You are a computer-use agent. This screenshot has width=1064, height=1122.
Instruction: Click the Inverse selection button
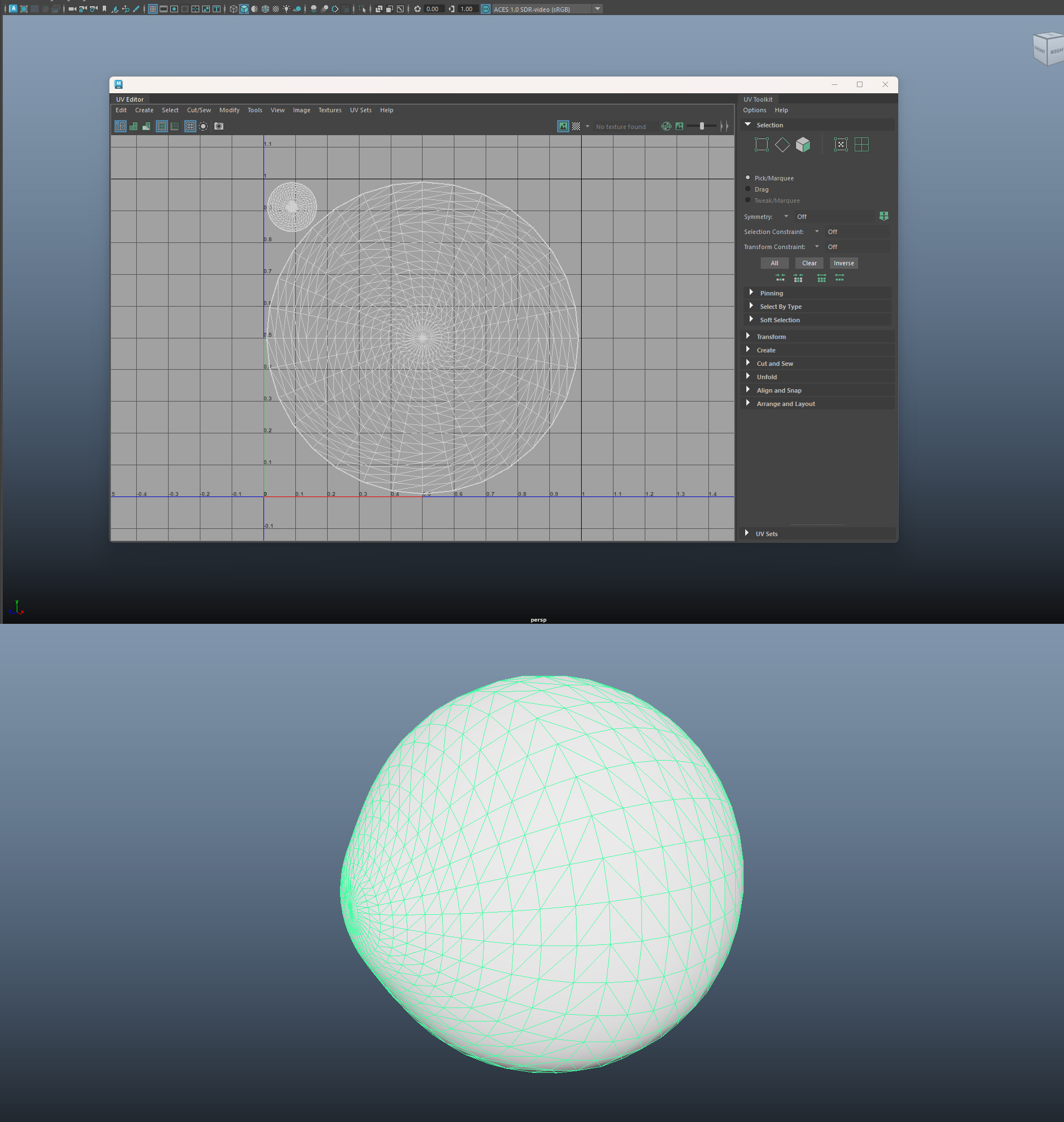[x=843, y=262]
